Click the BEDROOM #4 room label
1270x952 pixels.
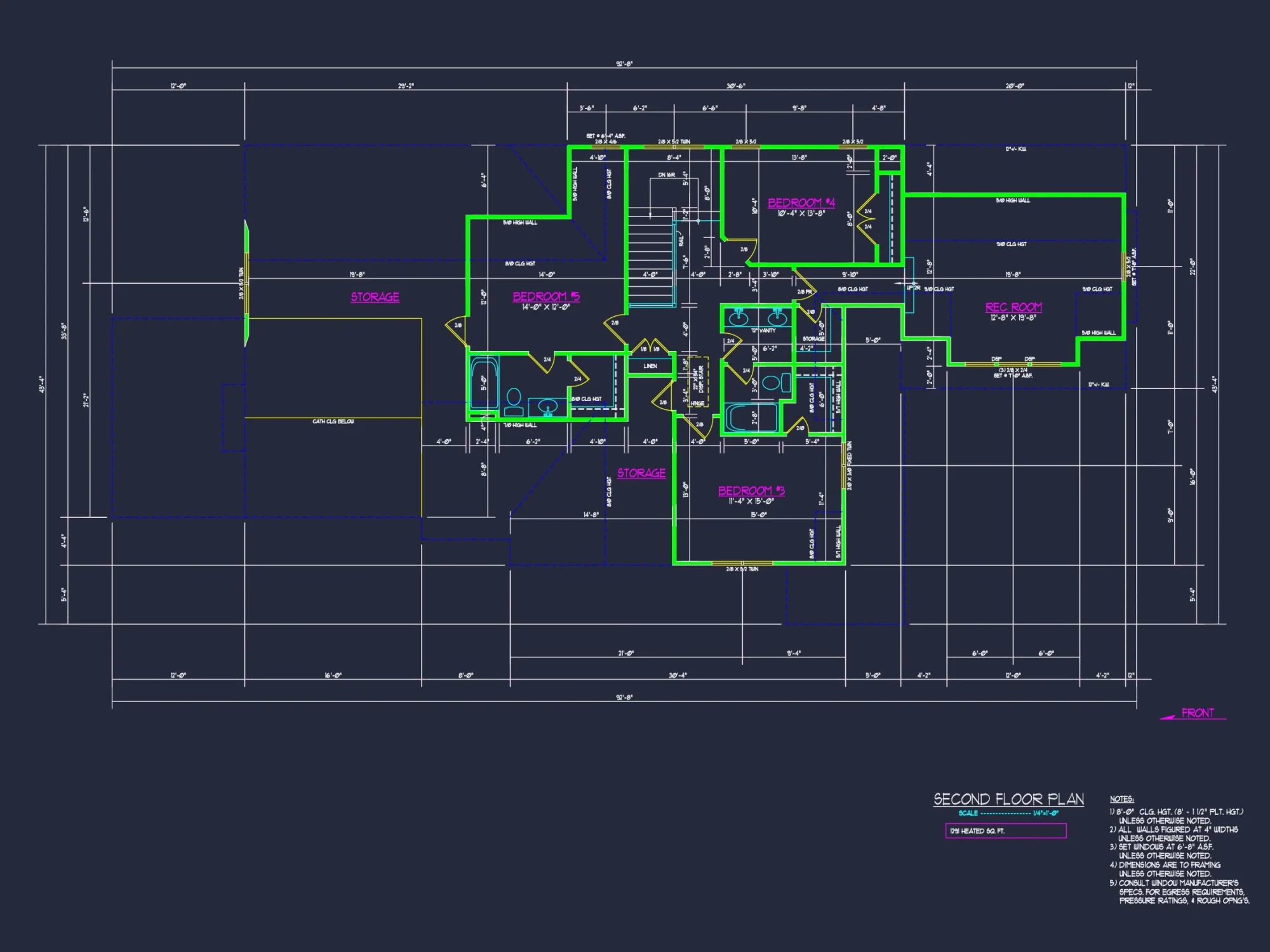(x=803, y=204)
